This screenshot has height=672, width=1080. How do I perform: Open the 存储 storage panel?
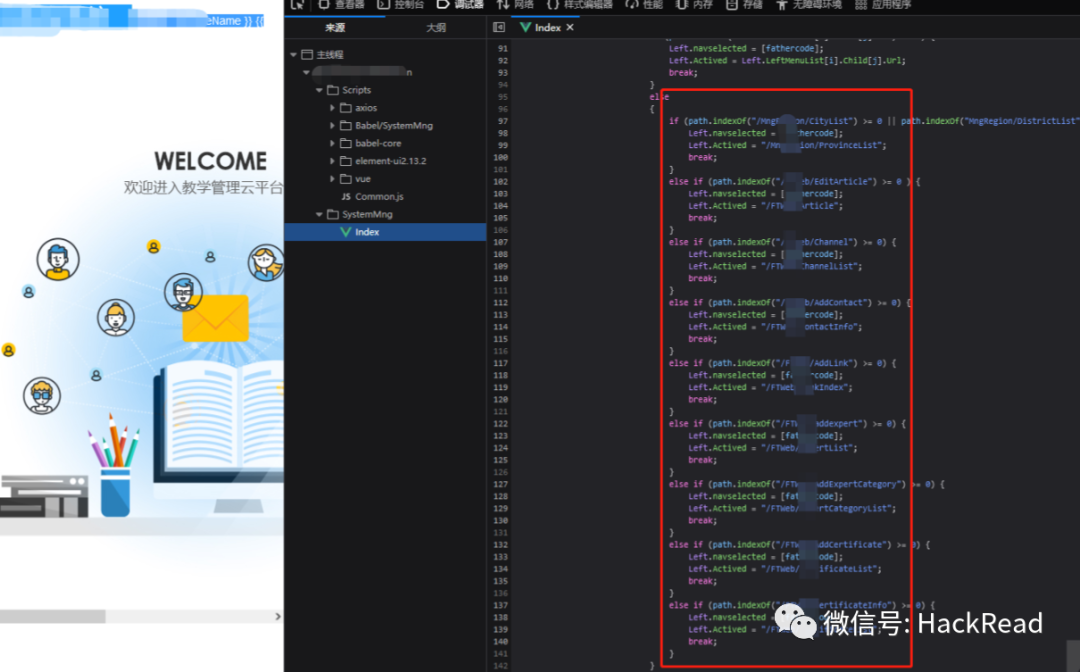point(745,4)
